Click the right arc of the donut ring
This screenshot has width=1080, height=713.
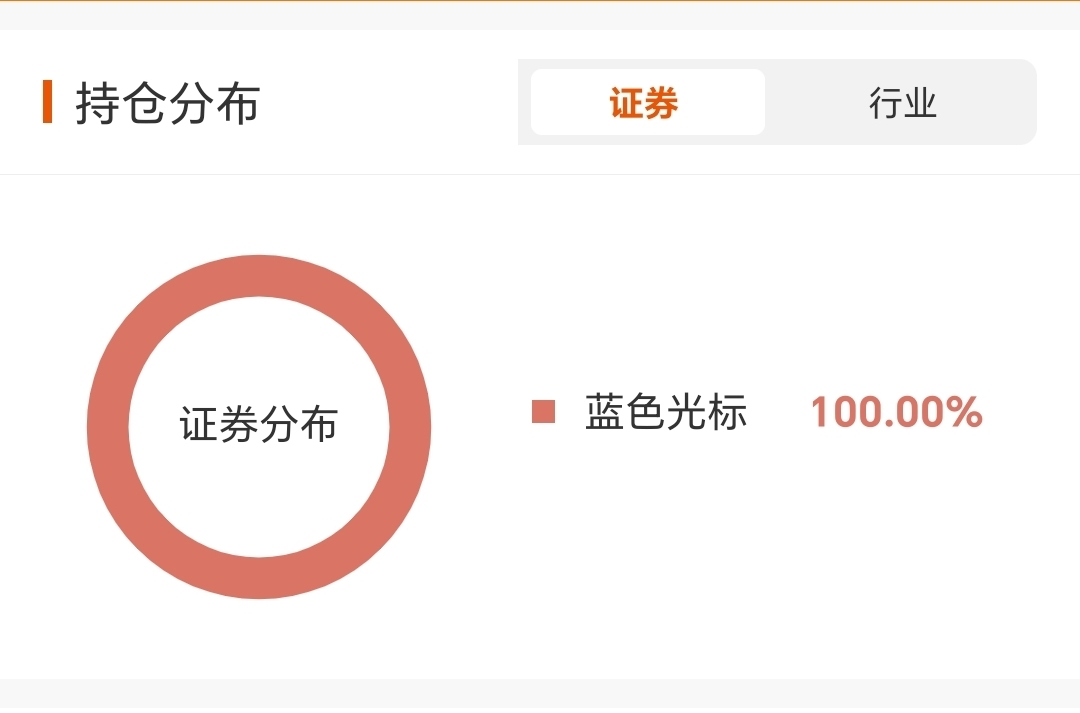(410, 426)
